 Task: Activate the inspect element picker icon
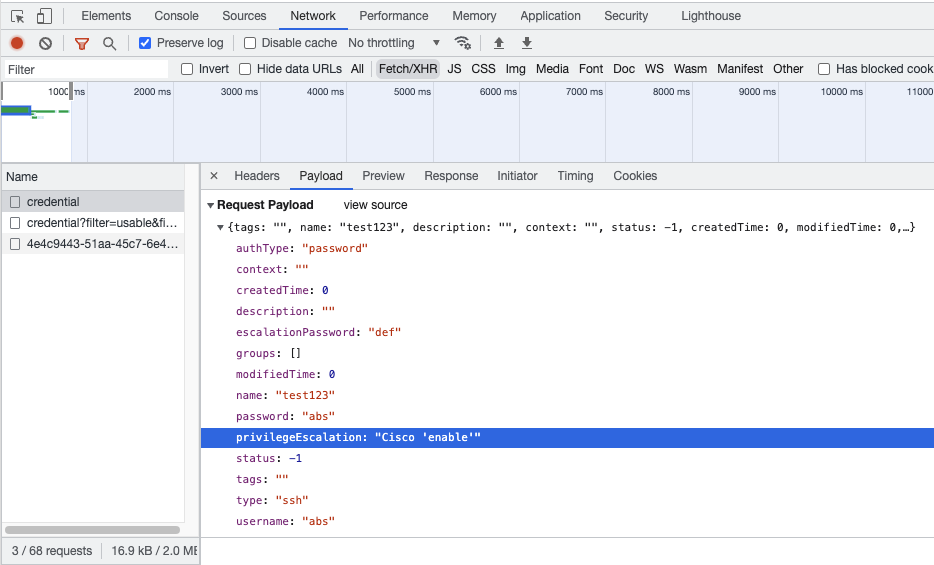click(x=17, y=16)
